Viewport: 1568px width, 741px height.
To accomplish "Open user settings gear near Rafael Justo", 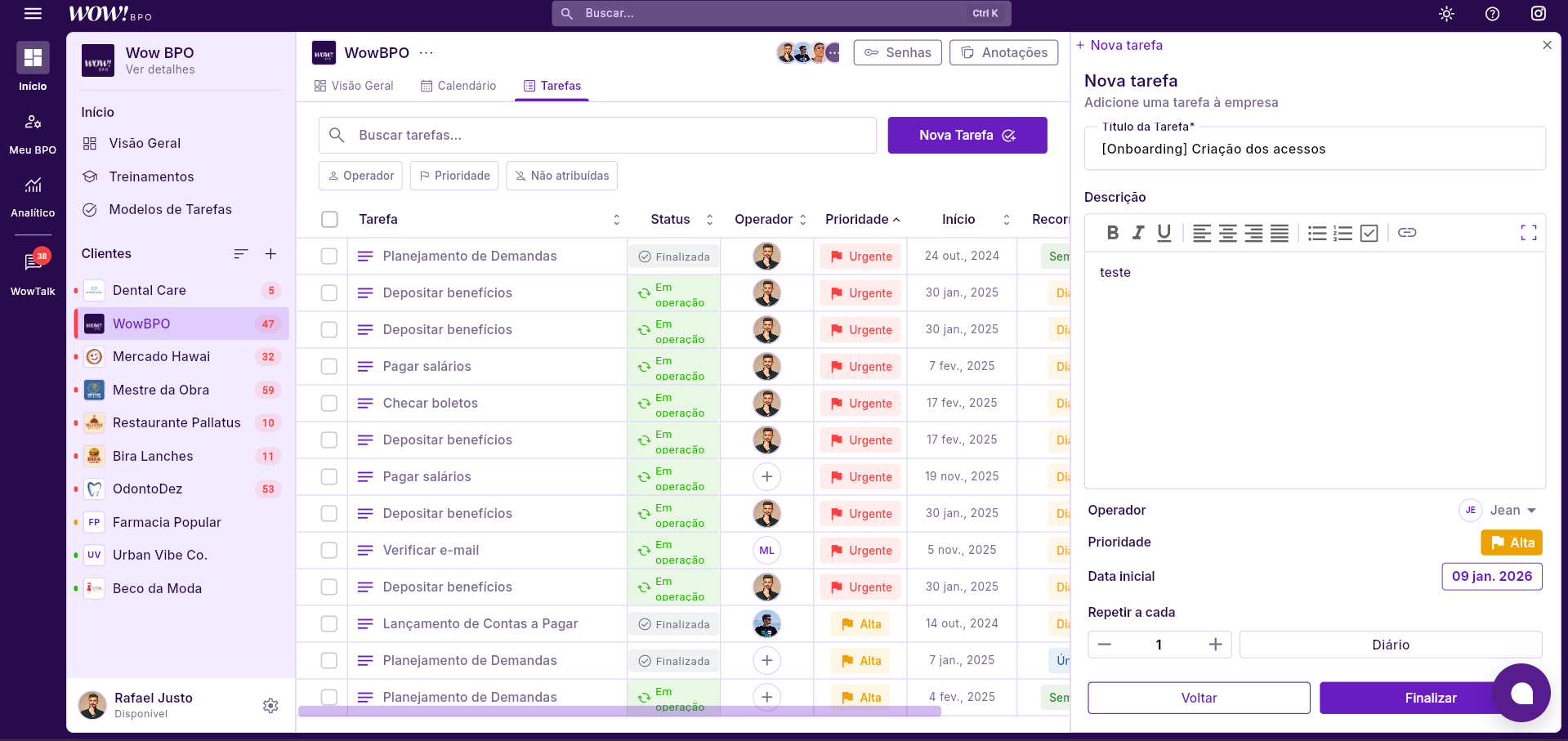I will pyautogui.click(x=270, y=705).
